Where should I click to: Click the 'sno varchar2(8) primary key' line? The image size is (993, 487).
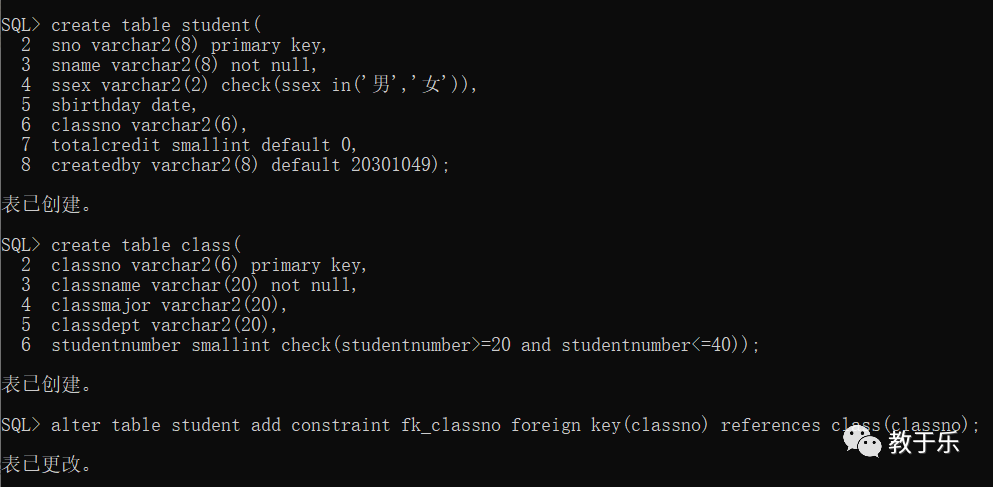pyautogui.click(x=189, y=46)
